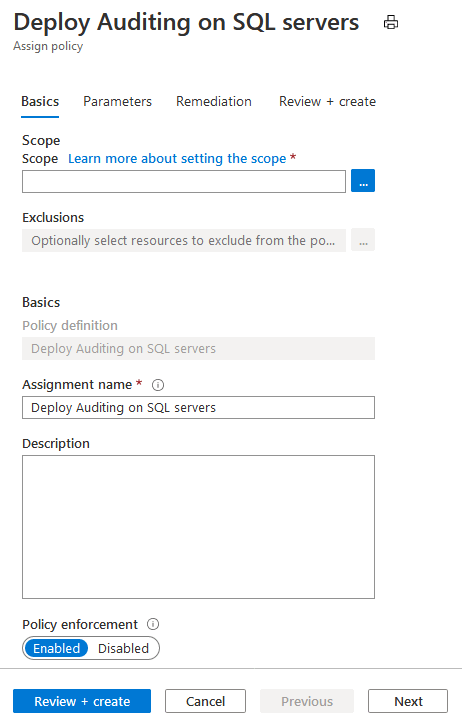Proceed with the Next button

pos(408,701)
